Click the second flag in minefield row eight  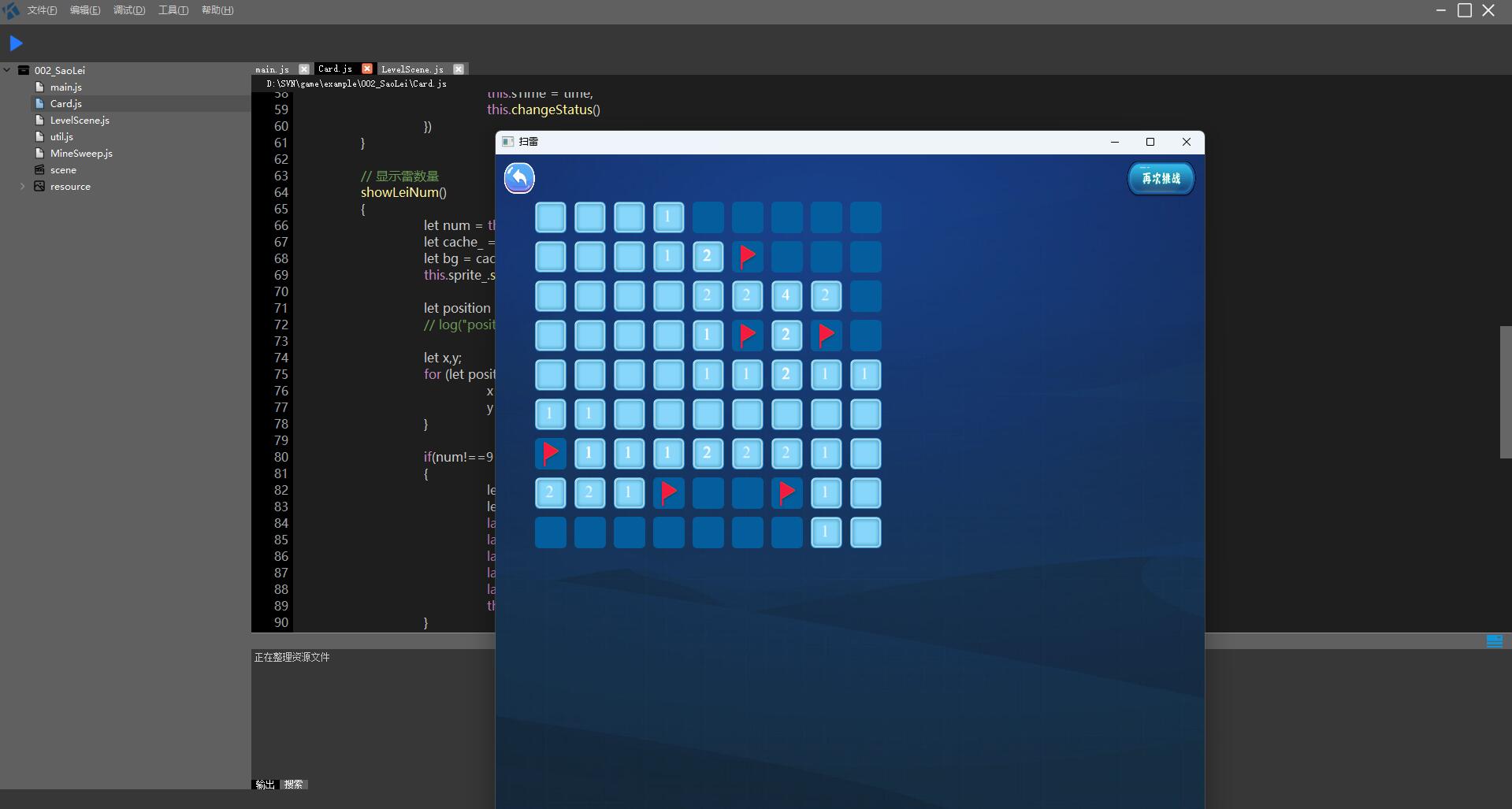[x=786, y=493]
